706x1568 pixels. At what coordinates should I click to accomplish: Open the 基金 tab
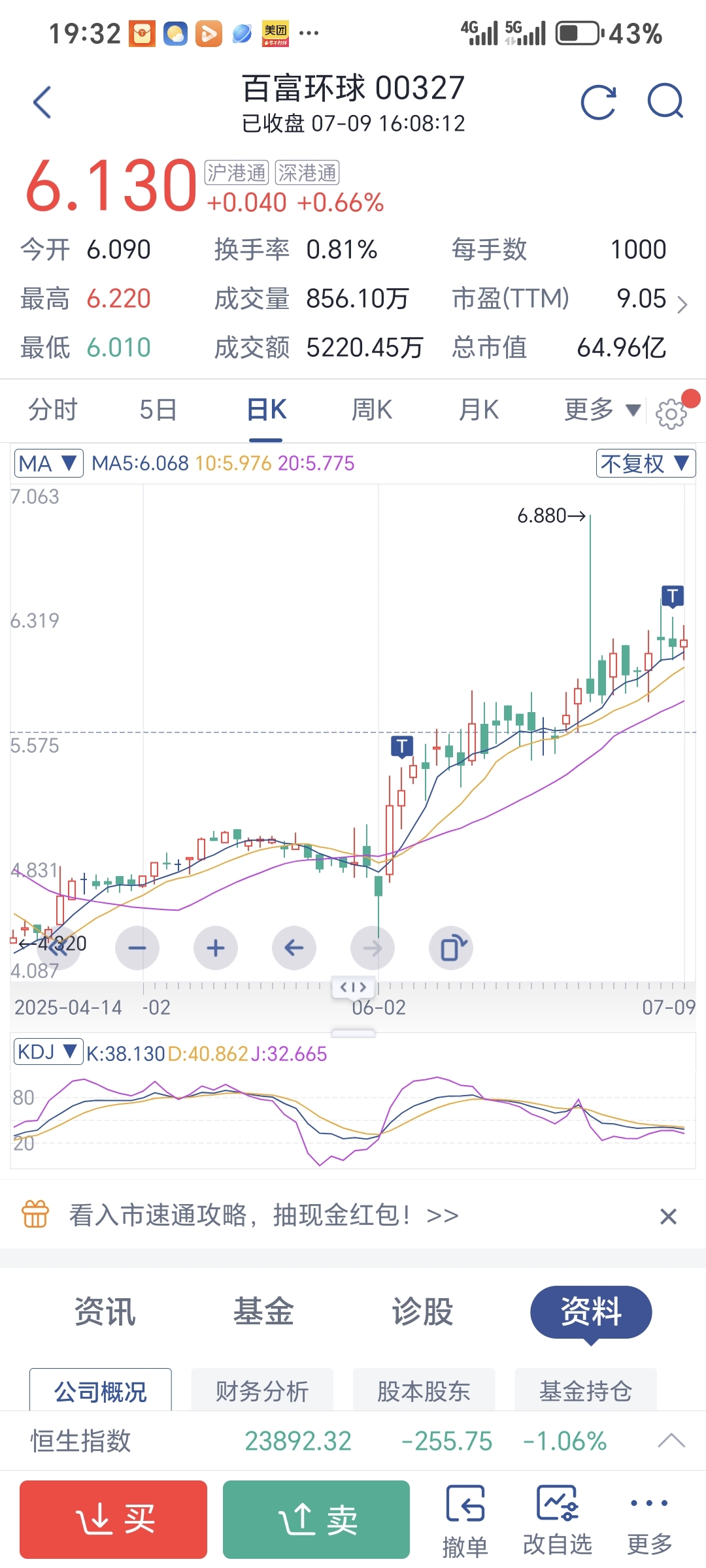click(x=263, y=1312)
